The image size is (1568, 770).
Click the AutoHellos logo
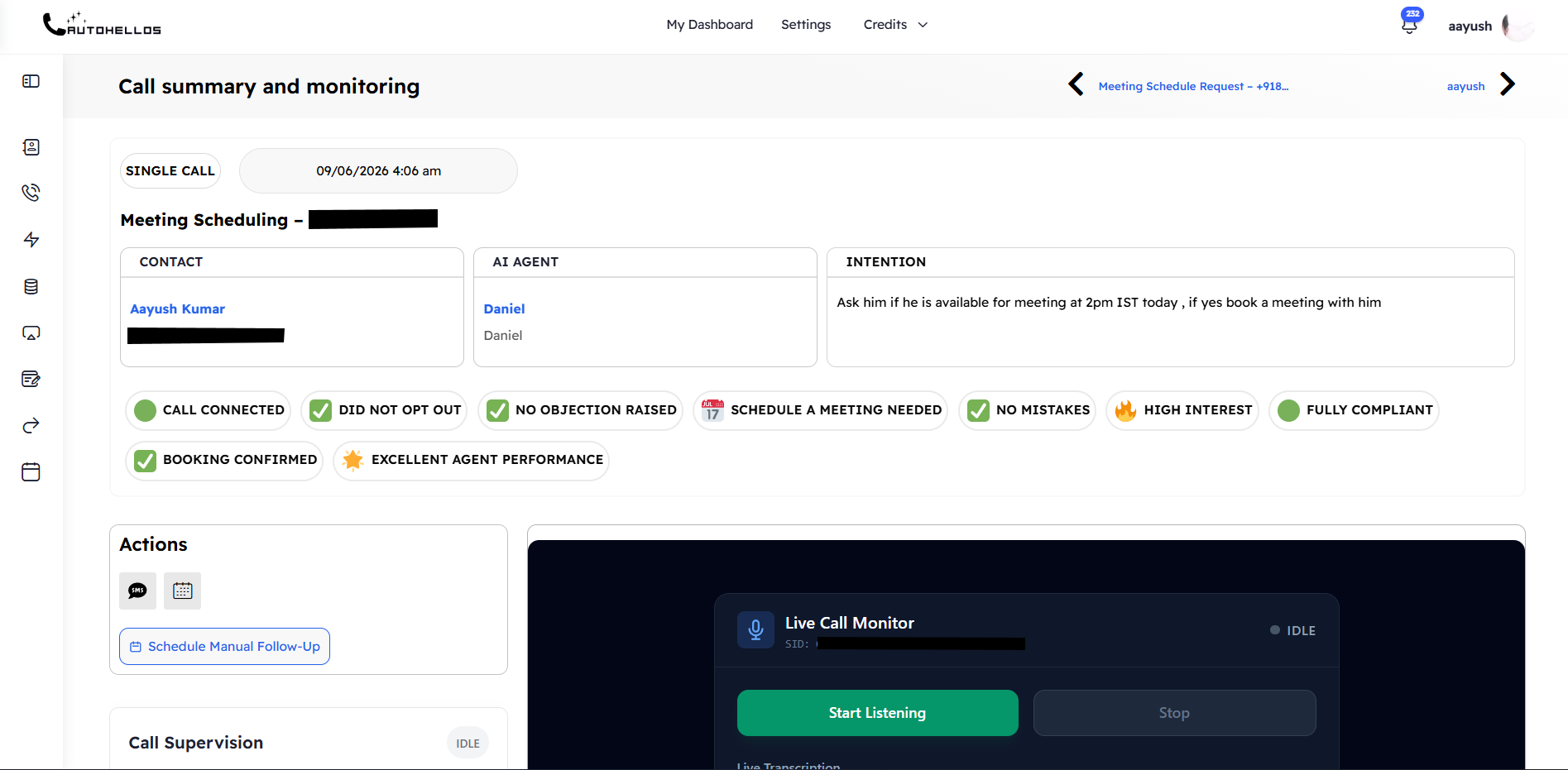[x=102, y=25]
